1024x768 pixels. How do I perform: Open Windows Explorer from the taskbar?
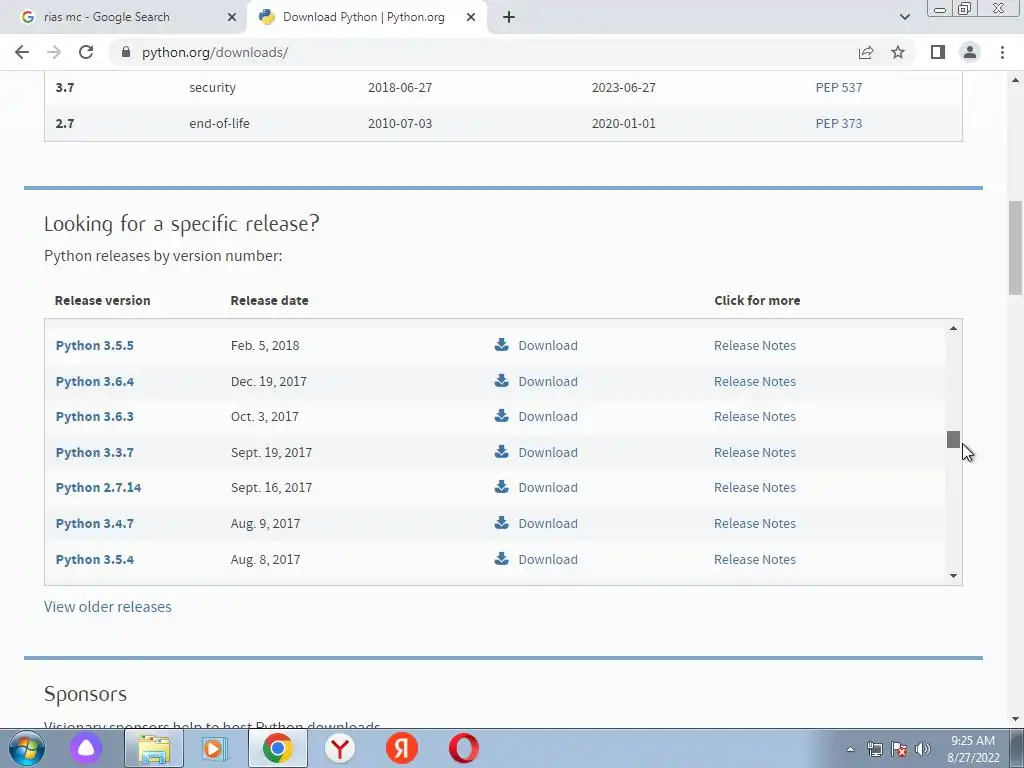pyautogui.click(x=154, y=748)
